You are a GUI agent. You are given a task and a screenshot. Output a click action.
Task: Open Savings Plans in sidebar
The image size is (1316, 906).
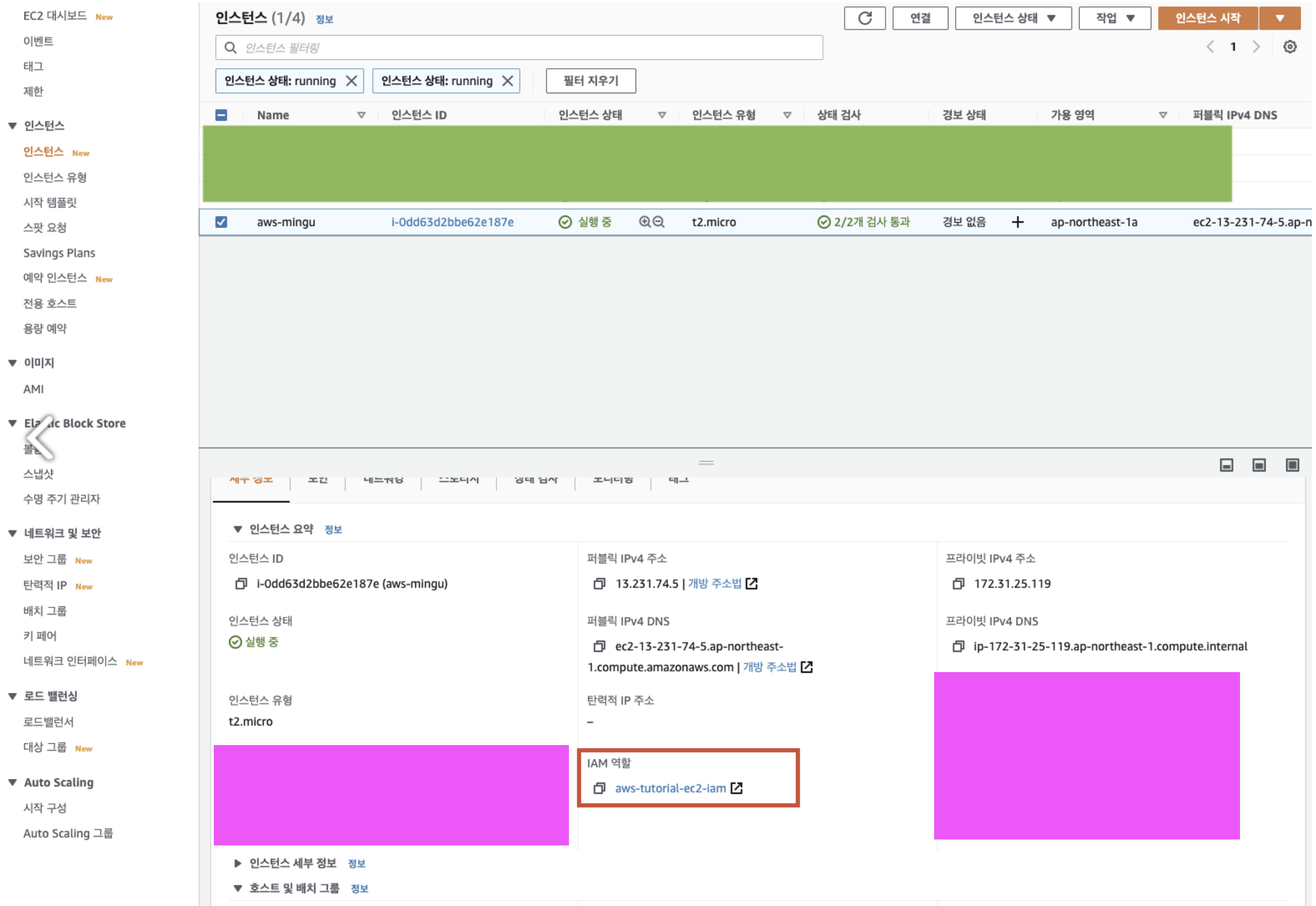tap(59, 253)
